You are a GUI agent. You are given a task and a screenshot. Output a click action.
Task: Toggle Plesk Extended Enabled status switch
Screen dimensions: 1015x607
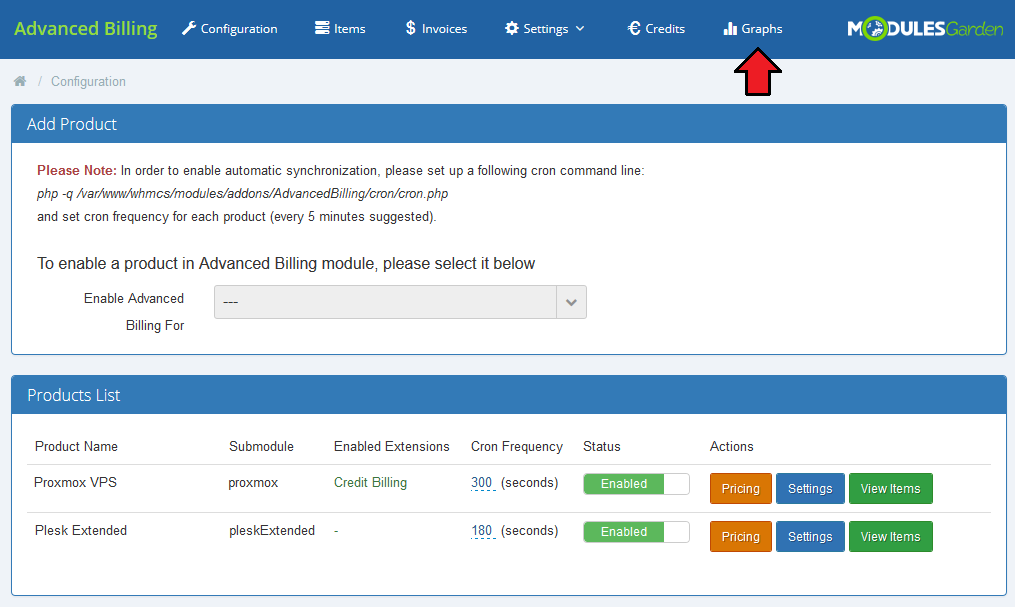click(636, 532)
